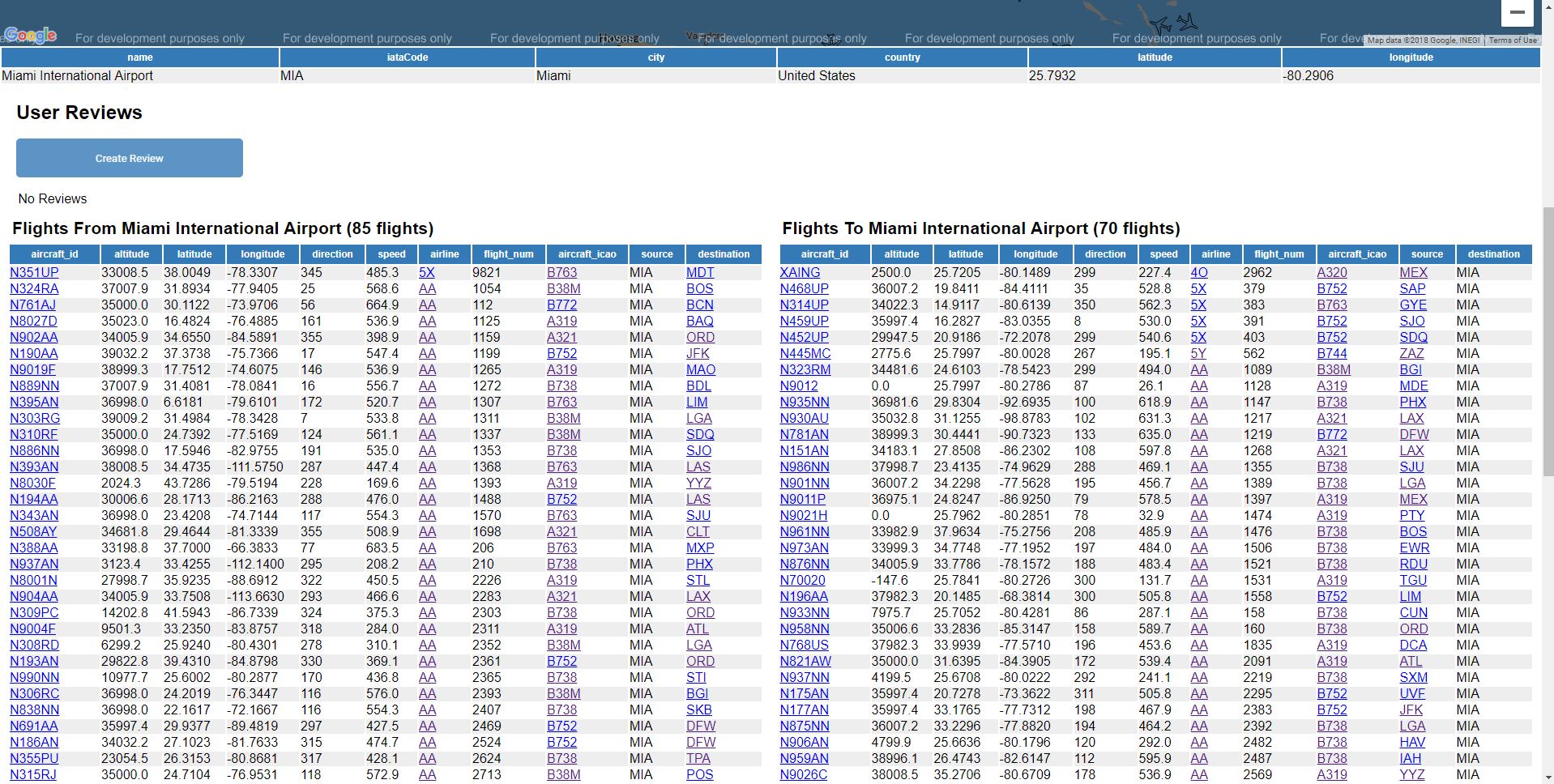Open aircraft N821AW link
This screenshot has height=784, width=1554.
805,662
